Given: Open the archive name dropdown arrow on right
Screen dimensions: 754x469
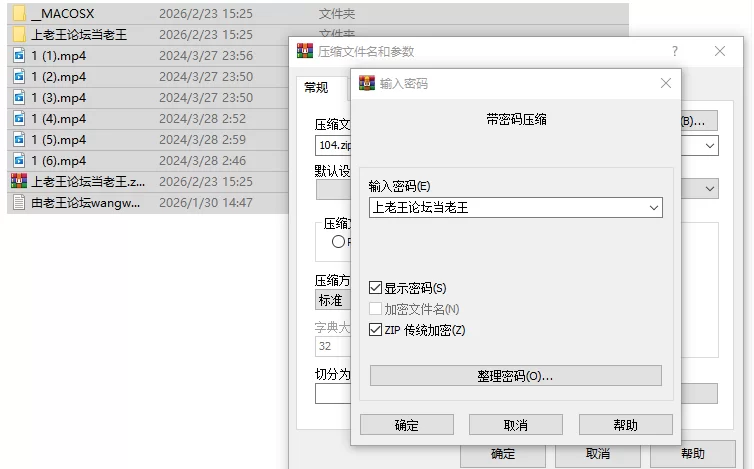Looking at the screenshot, I should pyautogui.click(x=710, y=145).
